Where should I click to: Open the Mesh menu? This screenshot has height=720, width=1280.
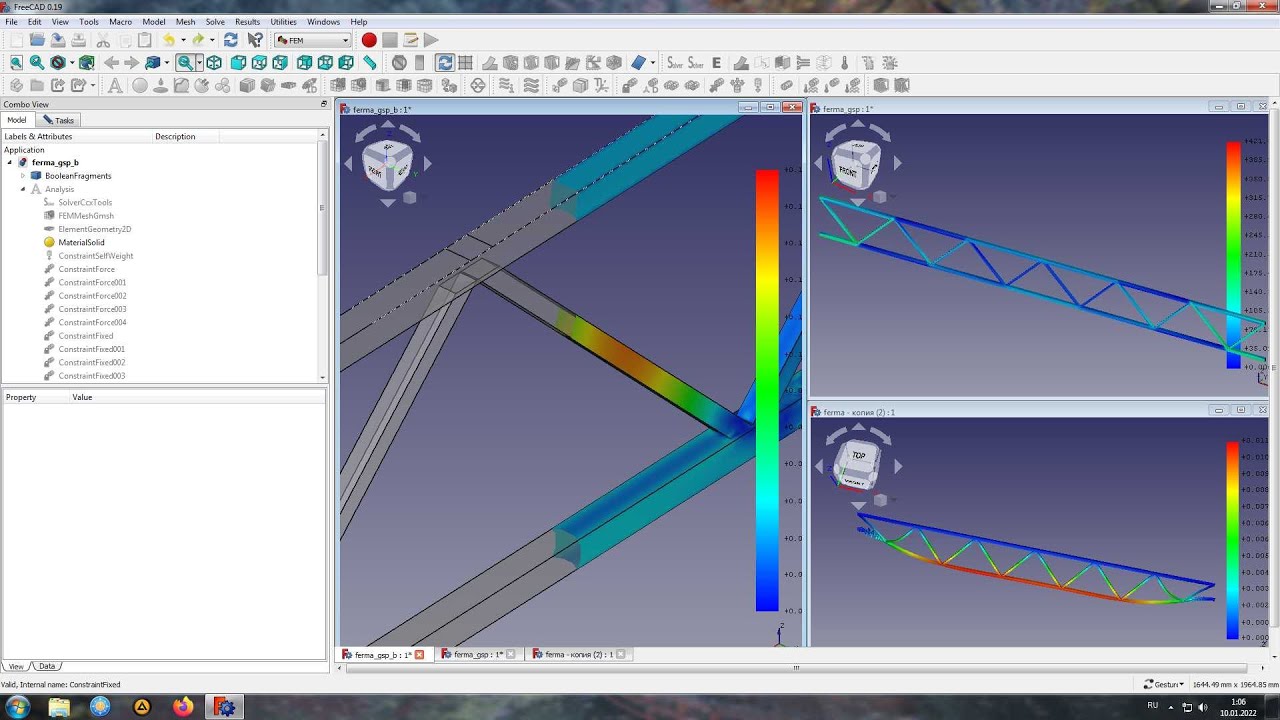pos(185,21)
